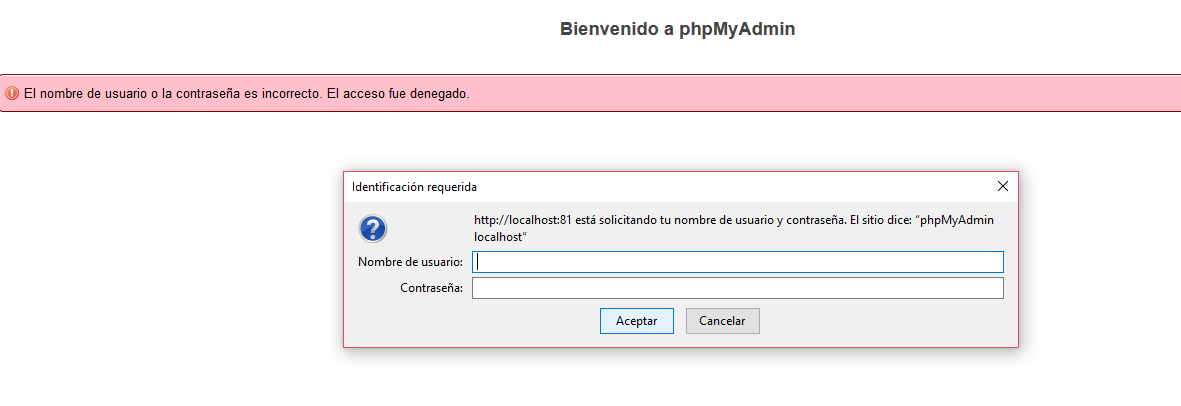The width and height of the screenshot is (1181, 406).
Task: Focus the Contraseña password field
Action: tap(737, 288)
